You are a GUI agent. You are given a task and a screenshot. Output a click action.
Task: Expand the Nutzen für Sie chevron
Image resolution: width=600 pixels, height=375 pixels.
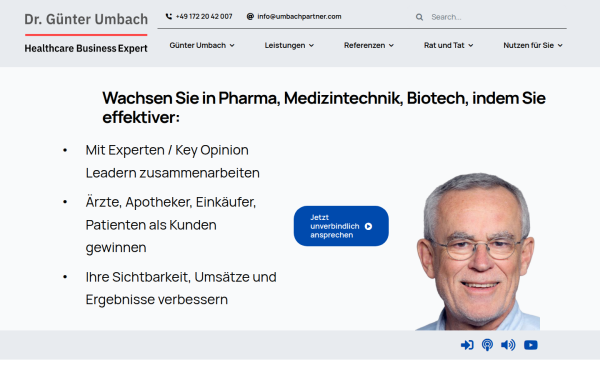click(x=560, y=46)
